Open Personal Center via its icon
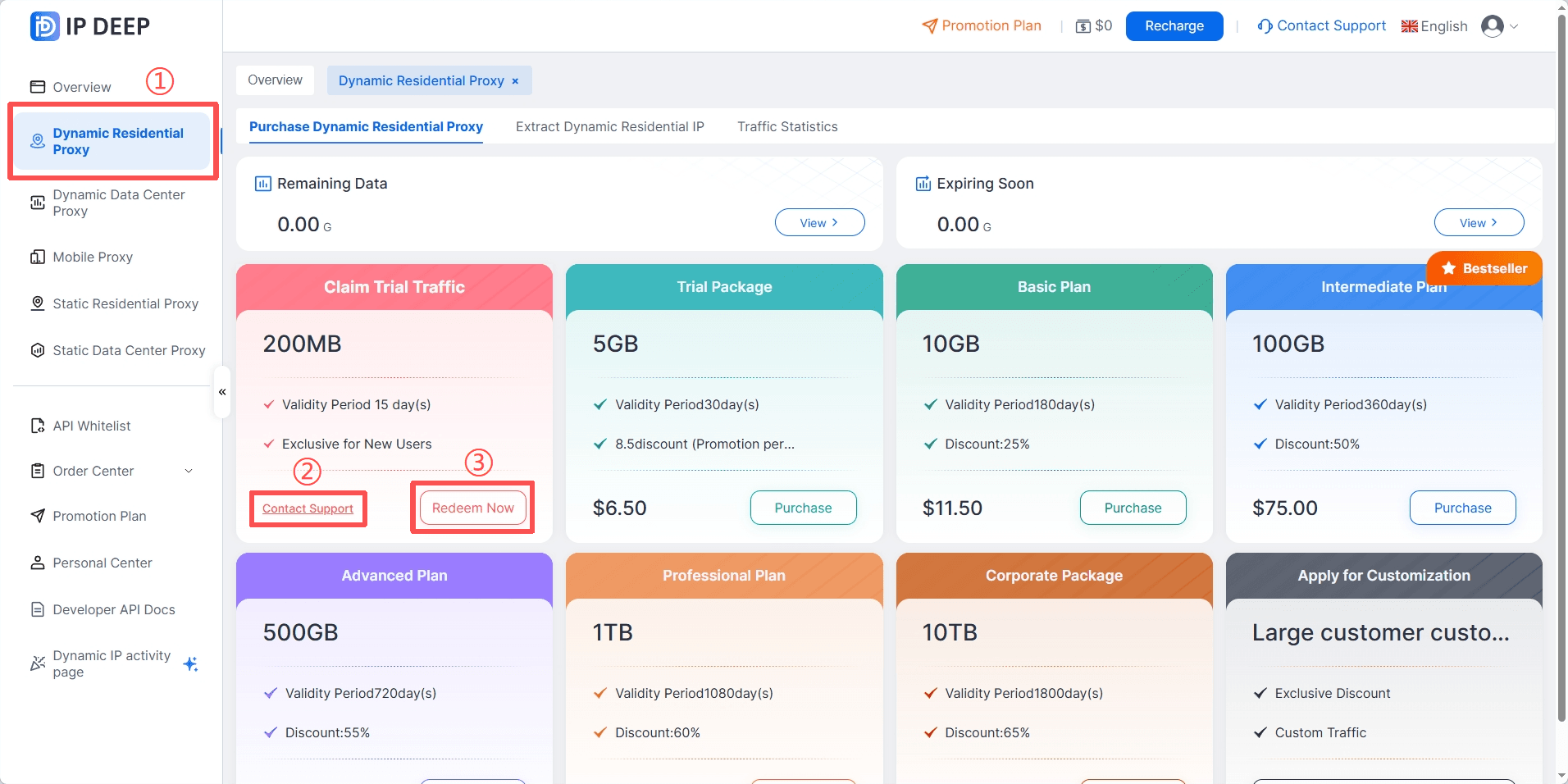 pos(38,563)
